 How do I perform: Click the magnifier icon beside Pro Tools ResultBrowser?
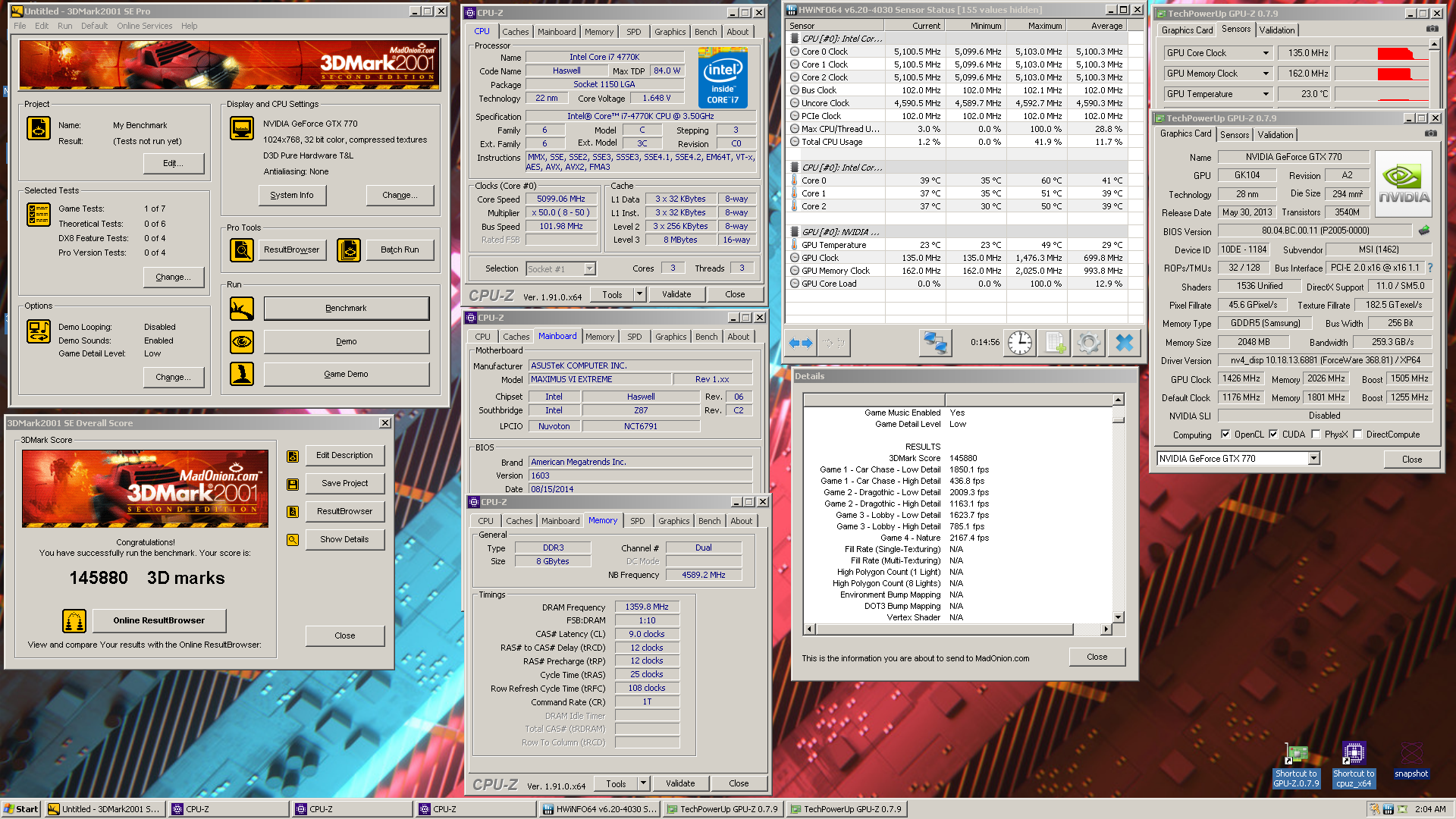coord(242,249)
